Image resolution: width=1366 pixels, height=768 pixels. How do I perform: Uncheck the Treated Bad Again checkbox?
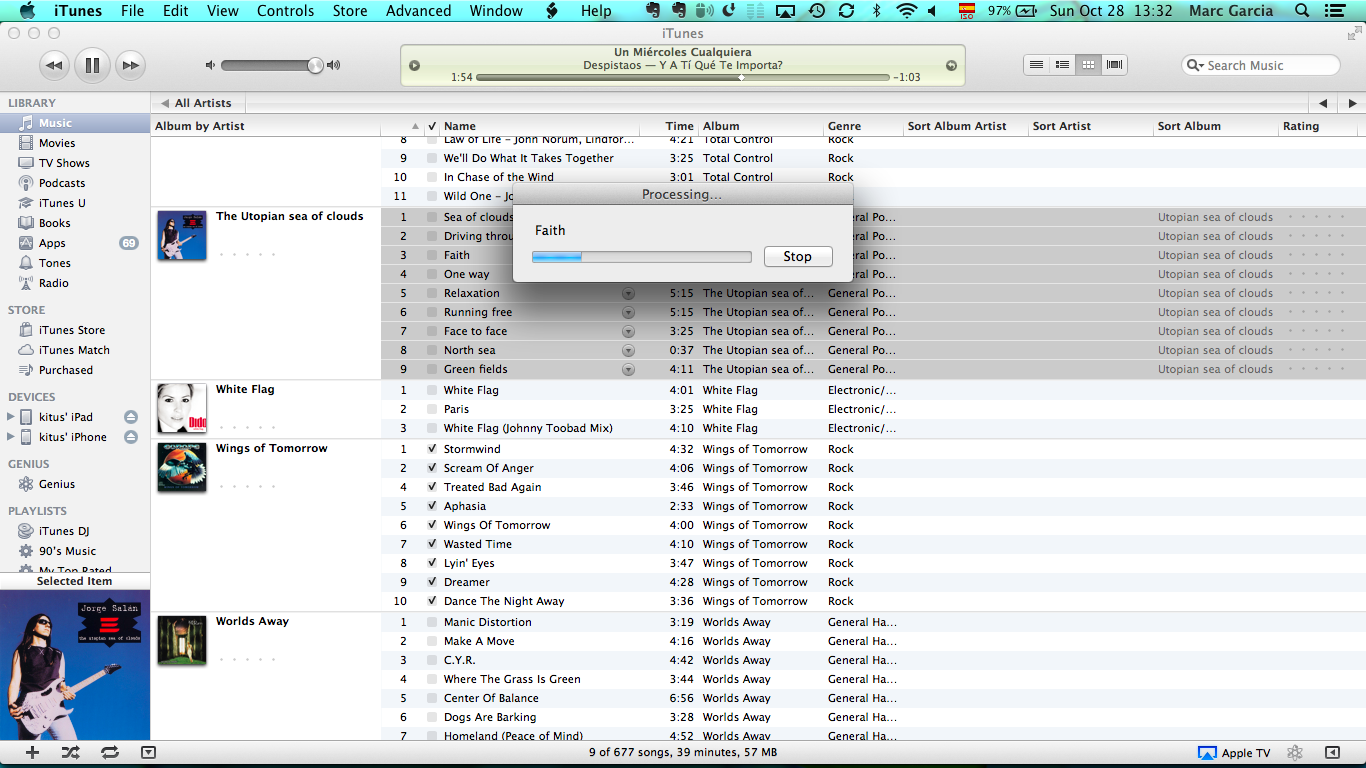coord(432,487)
